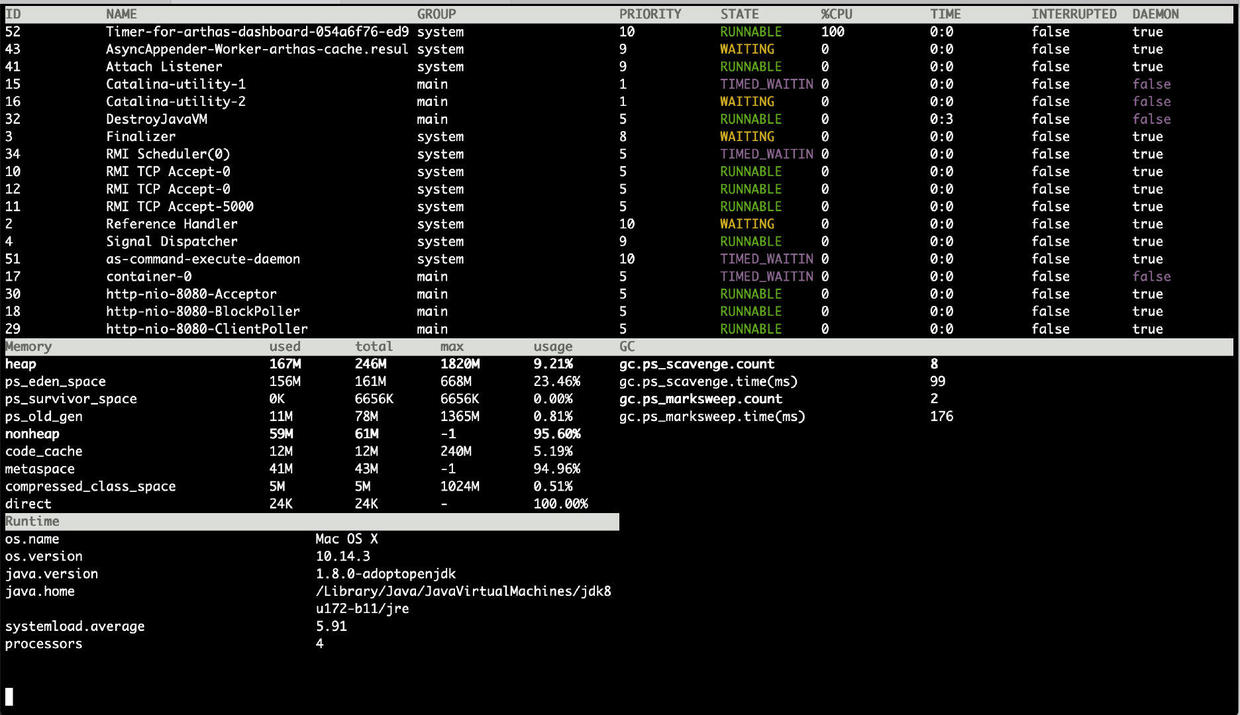Click the nonheap row label
1240x715 pixels.
32,434
